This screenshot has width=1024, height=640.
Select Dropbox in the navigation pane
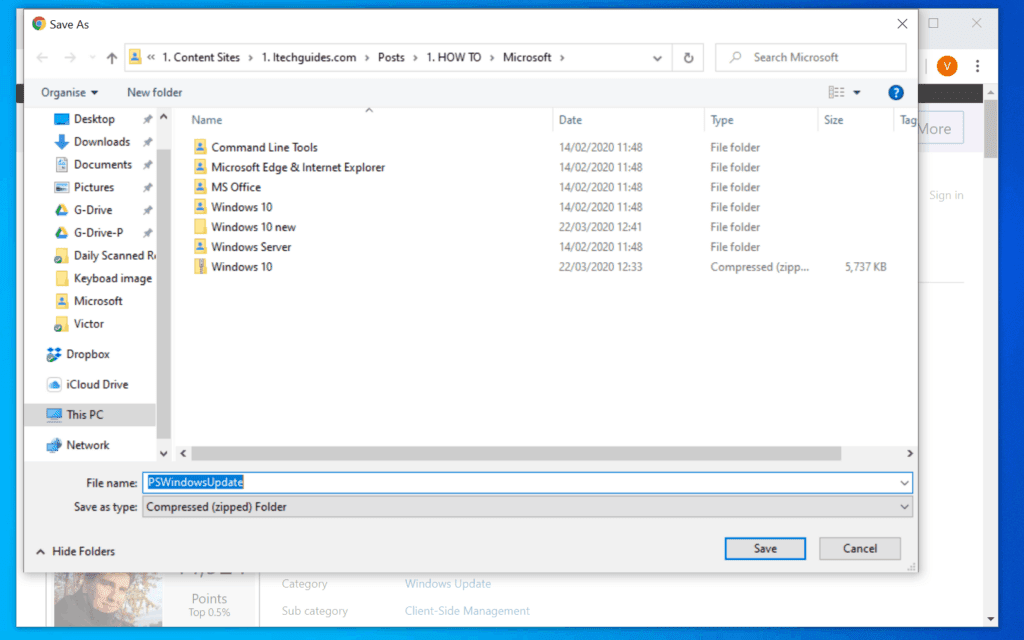(88, 354)
